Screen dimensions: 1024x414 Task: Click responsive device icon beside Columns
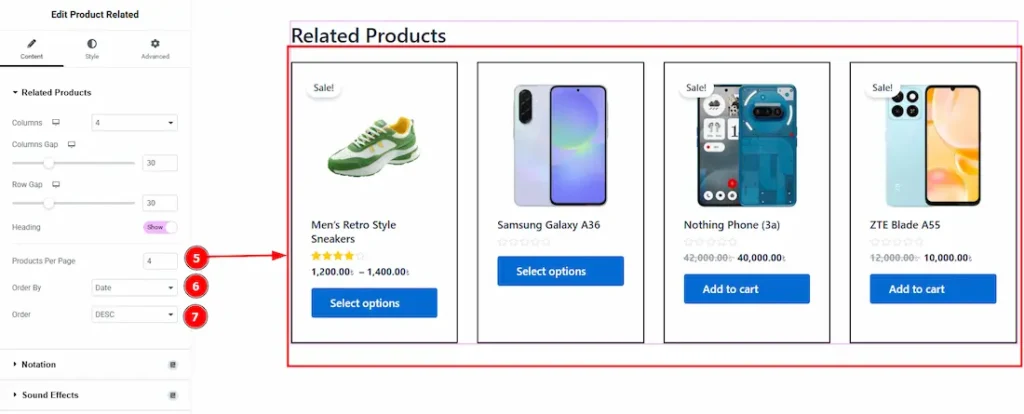tap(56, 123)
